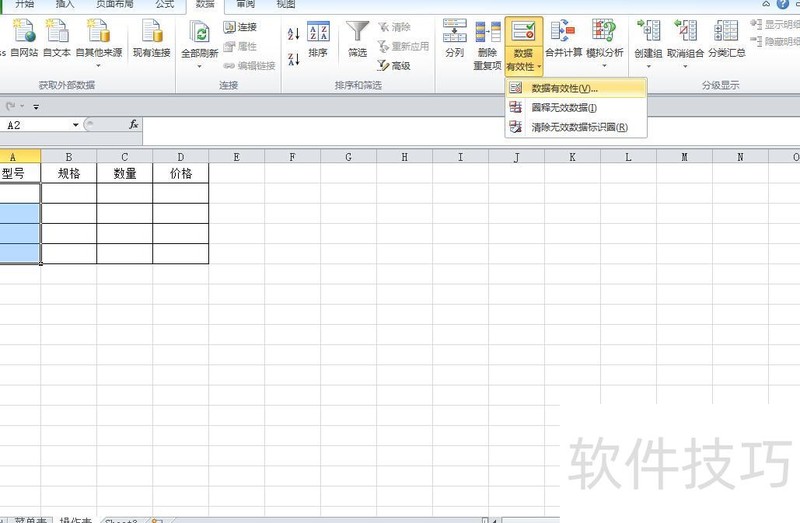Image resolution: width=800 pixels, height=523 pixels.
Task: Select column B header
Action: point(68,157)
